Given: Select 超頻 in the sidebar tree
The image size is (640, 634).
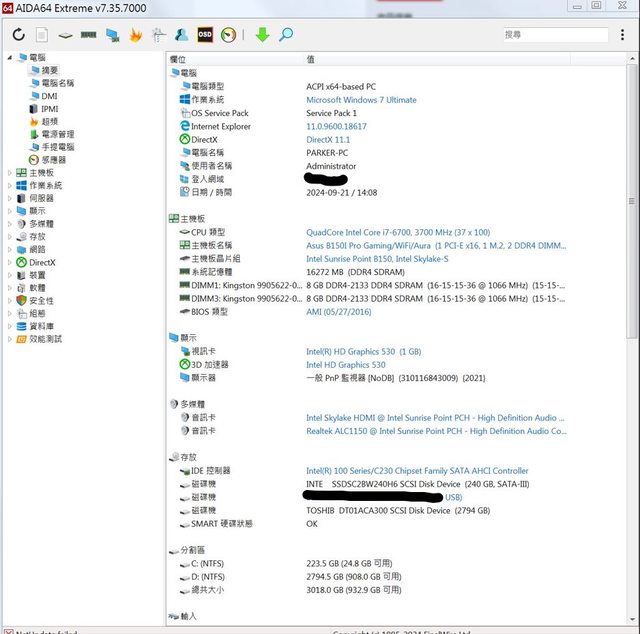Looking at the screenshot, I should 49,122.
